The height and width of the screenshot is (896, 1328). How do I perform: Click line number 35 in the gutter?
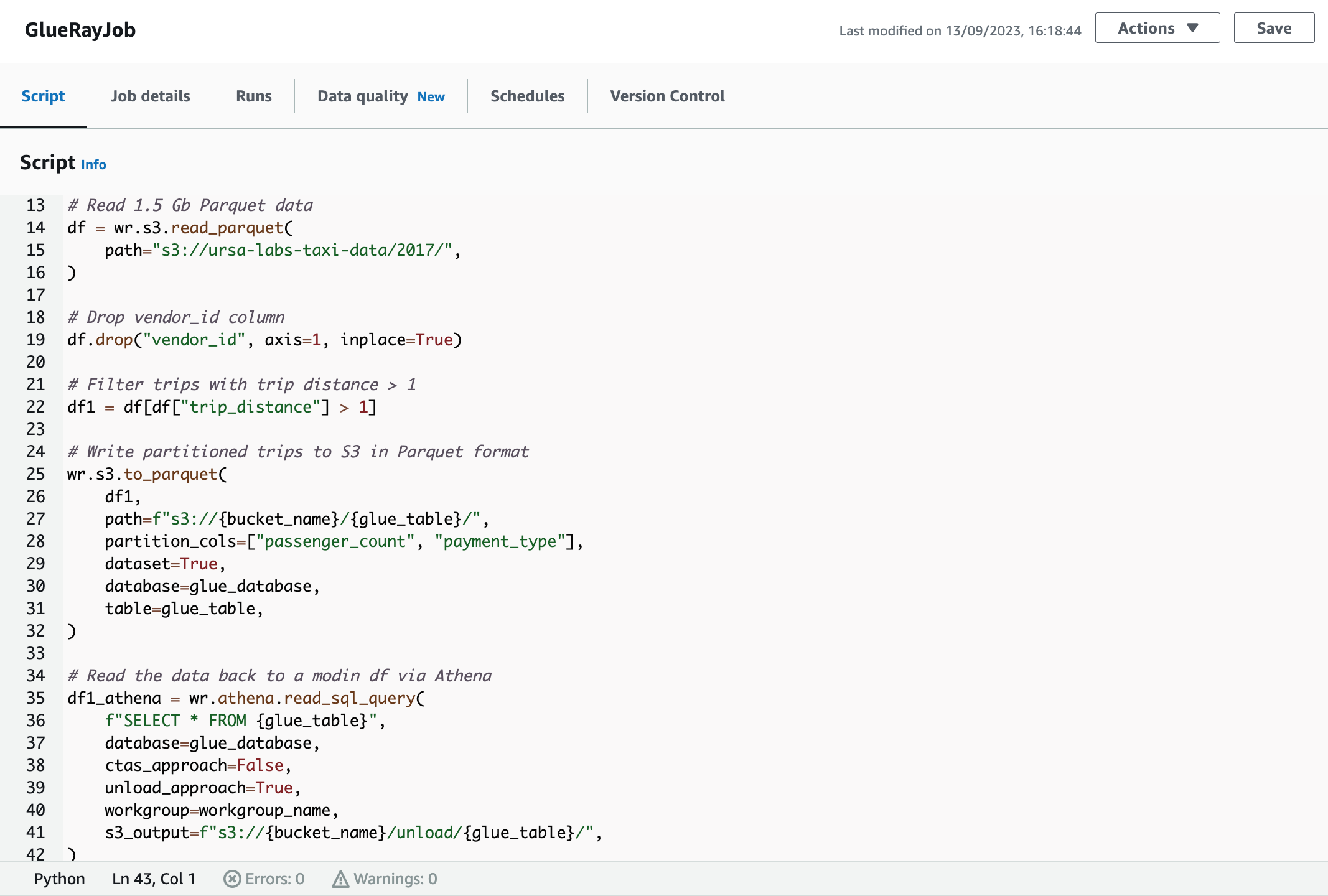coord(35,698)
